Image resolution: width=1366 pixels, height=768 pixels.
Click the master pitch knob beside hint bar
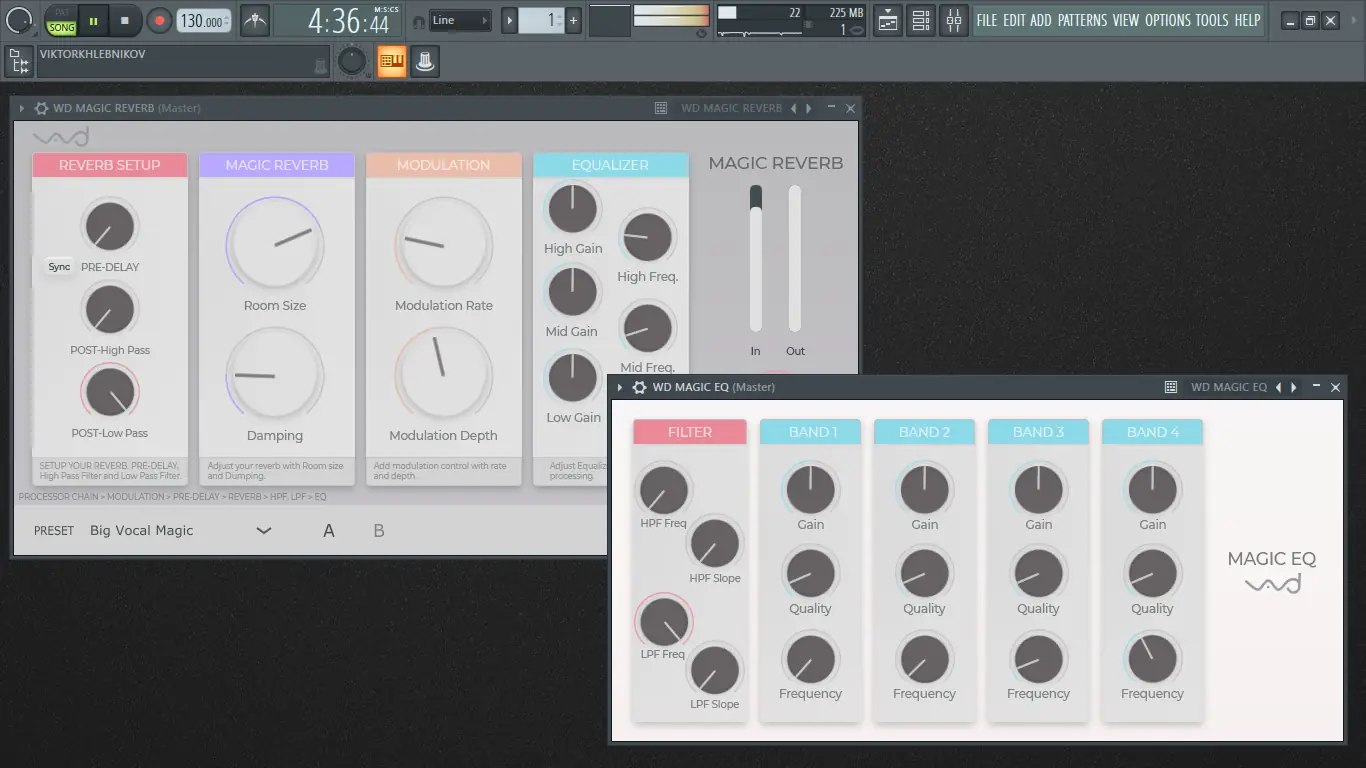pyautogui.click(x=352, y=61)
